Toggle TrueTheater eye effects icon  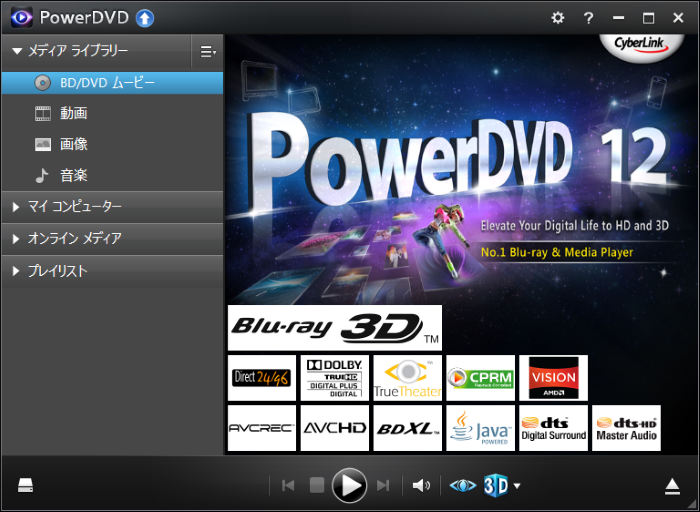(x=462, y=486)
